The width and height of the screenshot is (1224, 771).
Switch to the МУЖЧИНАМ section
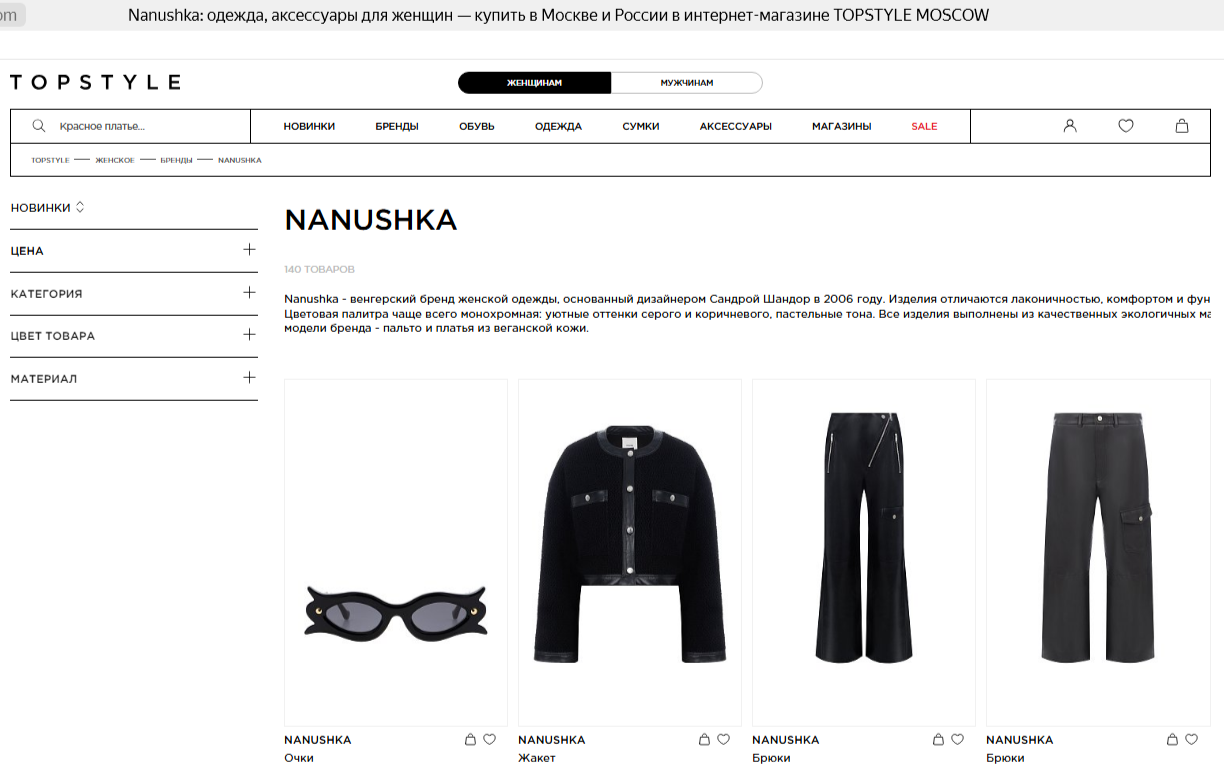(687, 83)
